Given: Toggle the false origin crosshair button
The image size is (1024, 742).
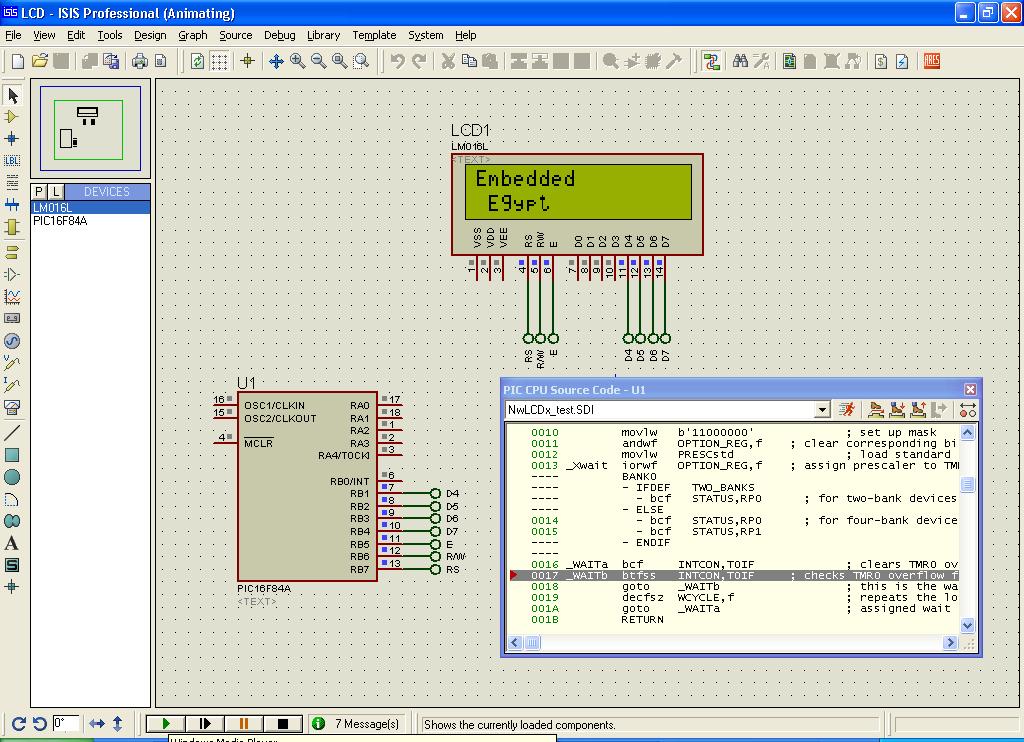Looking at the screenshot, I should [248, 61].
